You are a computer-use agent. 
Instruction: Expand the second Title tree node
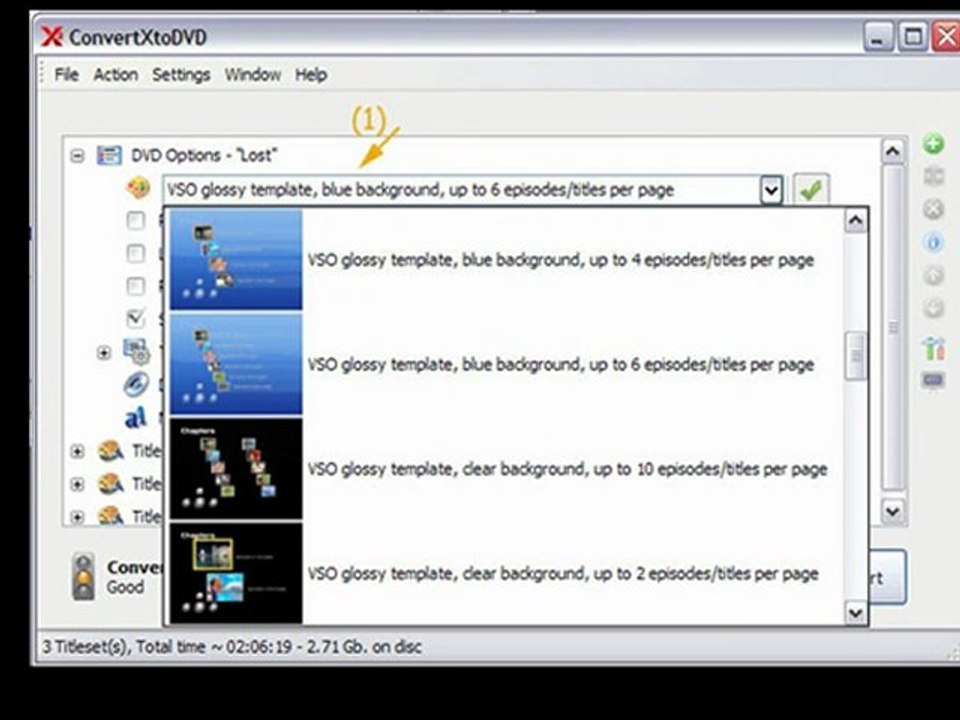click(x=77, y=484)
